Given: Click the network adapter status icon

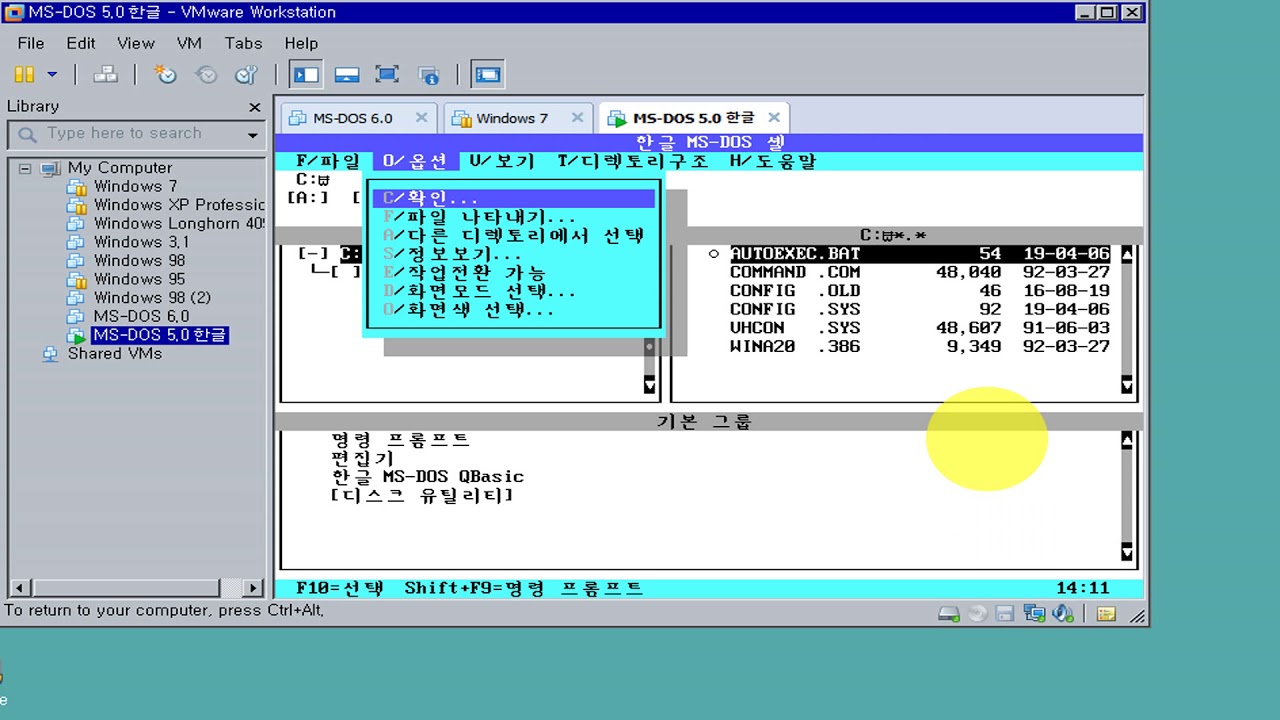Looking at the screenshot, I should (1034, 613).
